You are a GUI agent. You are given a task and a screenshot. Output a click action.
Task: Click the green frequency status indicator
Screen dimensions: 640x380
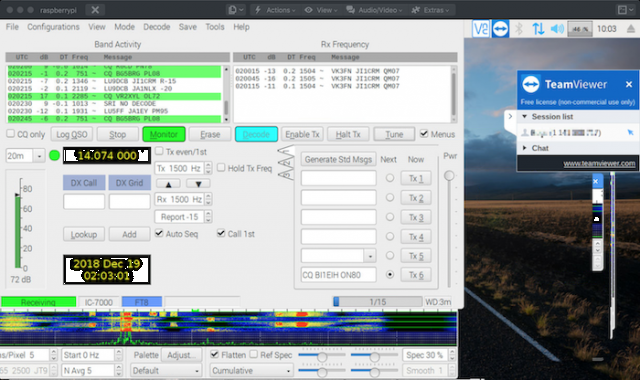[54, 156]
